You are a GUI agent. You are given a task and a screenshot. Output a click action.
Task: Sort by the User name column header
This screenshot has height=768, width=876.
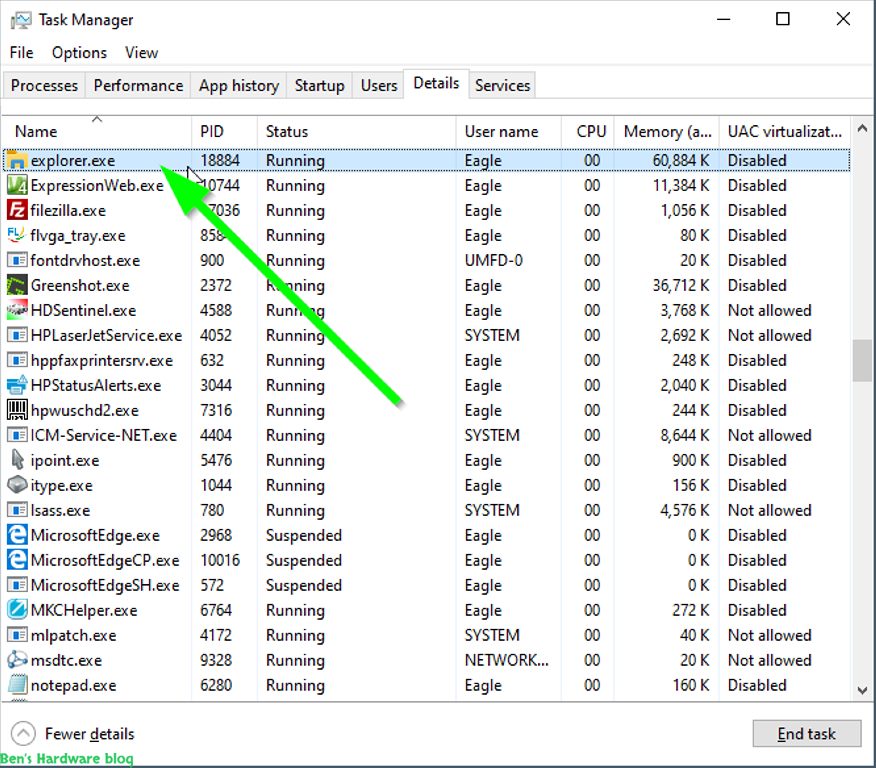click(x=508, y=132)
